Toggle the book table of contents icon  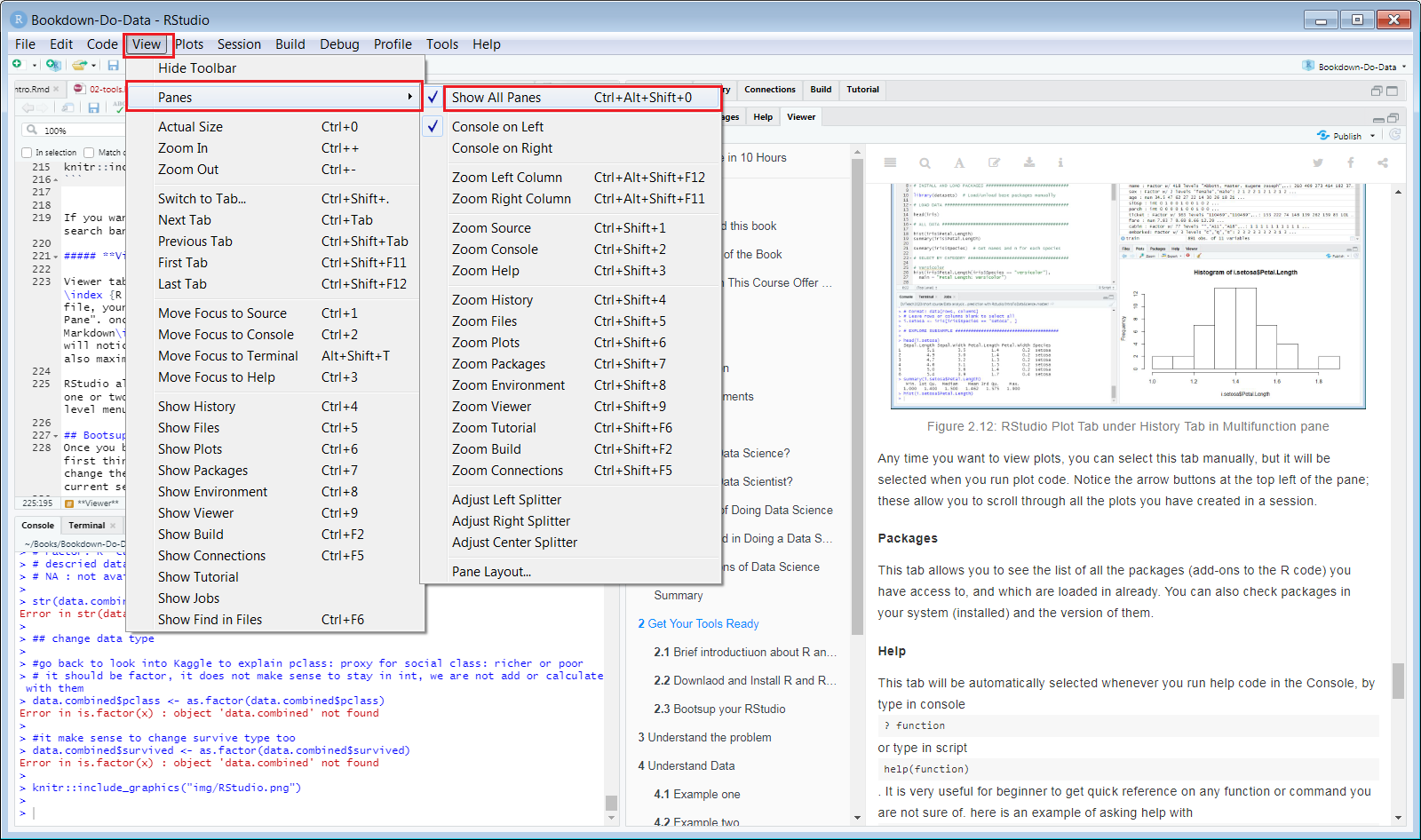tap(890, 162)
